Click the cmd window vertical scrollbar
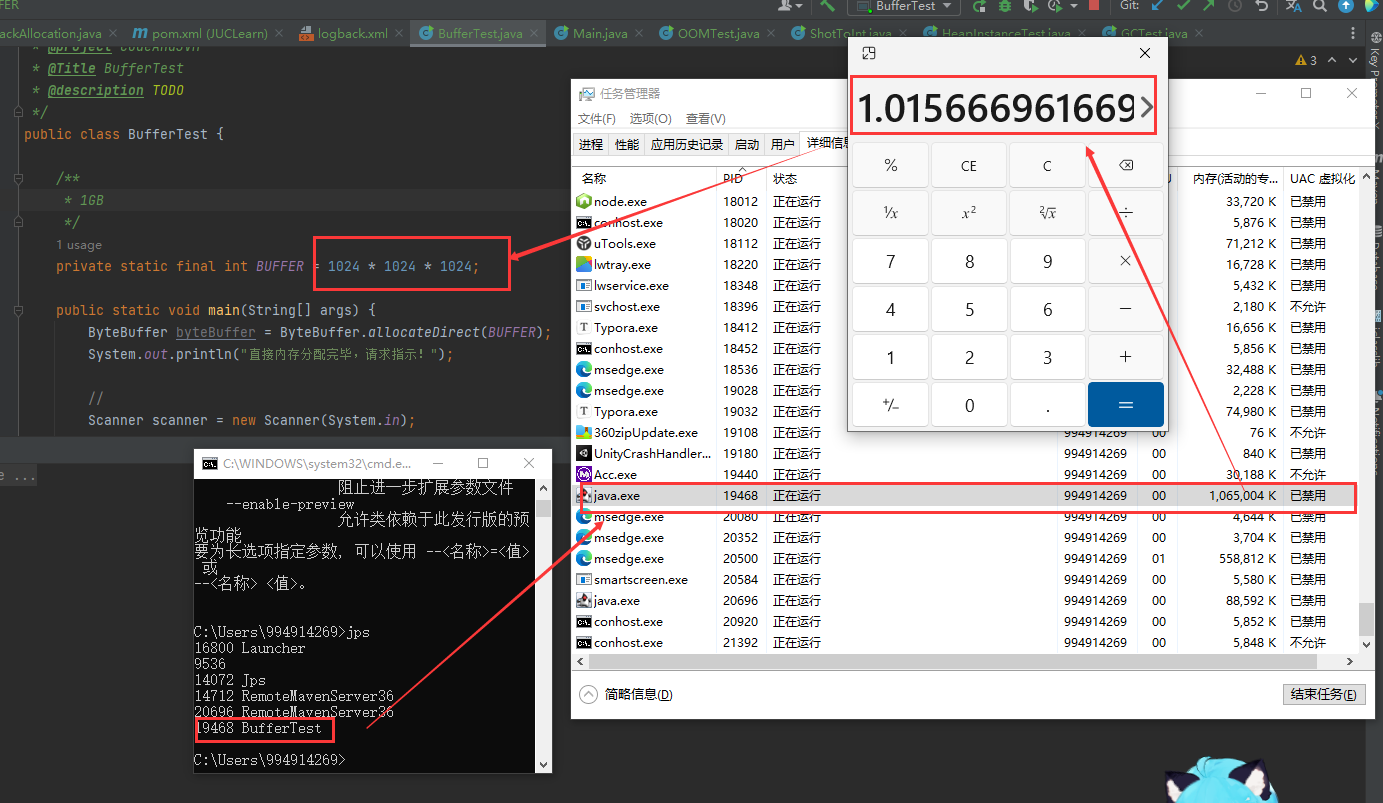This screenshot has height=803, width=1383. 543,625
